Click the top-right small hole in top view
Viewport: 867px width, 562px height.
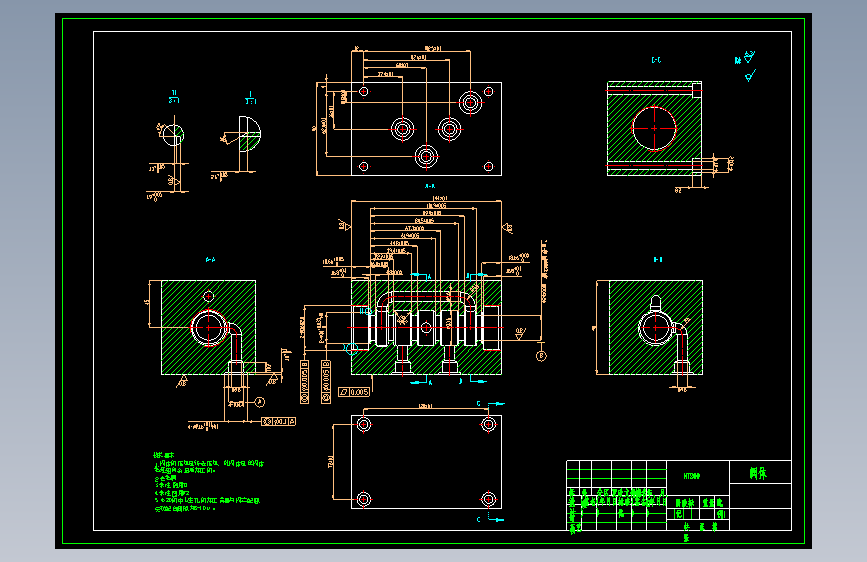coord(488,91)
